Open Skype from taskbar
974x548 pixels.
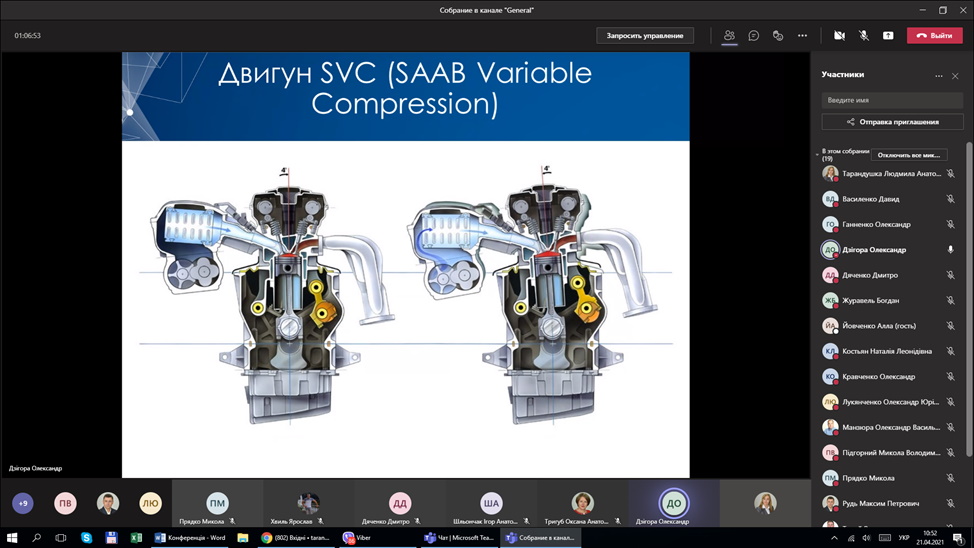pos(86,537)
